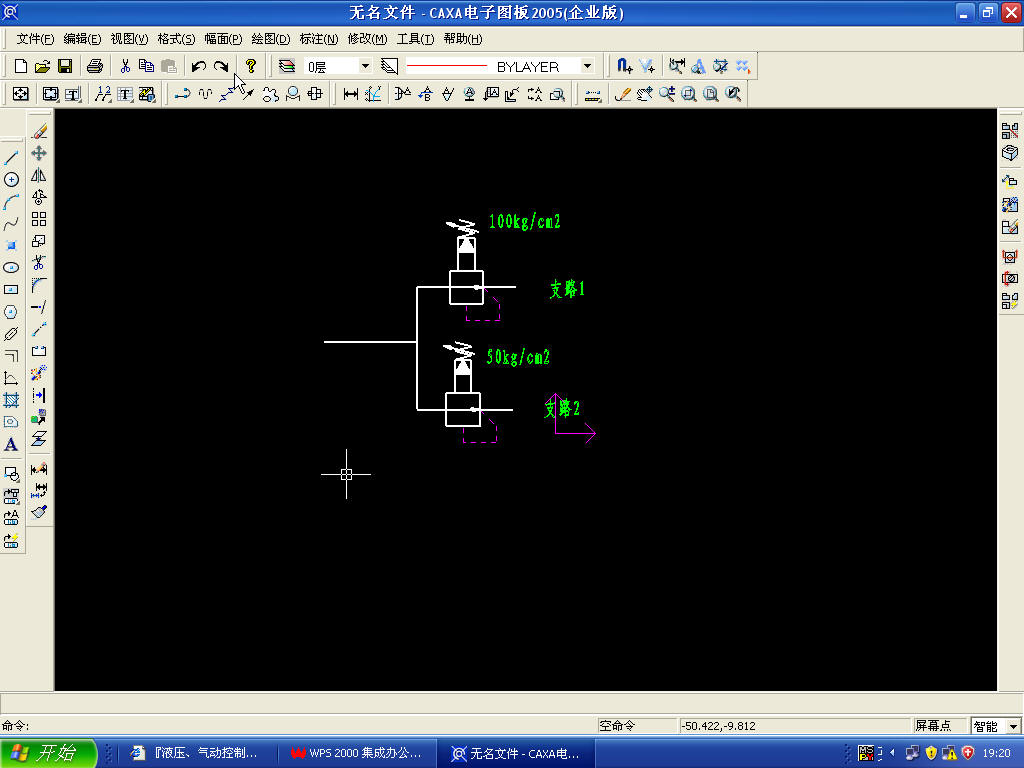Open the 帮助 menu
The width and height of the screenshot is (1024, 768).
(x=462, y=39)
